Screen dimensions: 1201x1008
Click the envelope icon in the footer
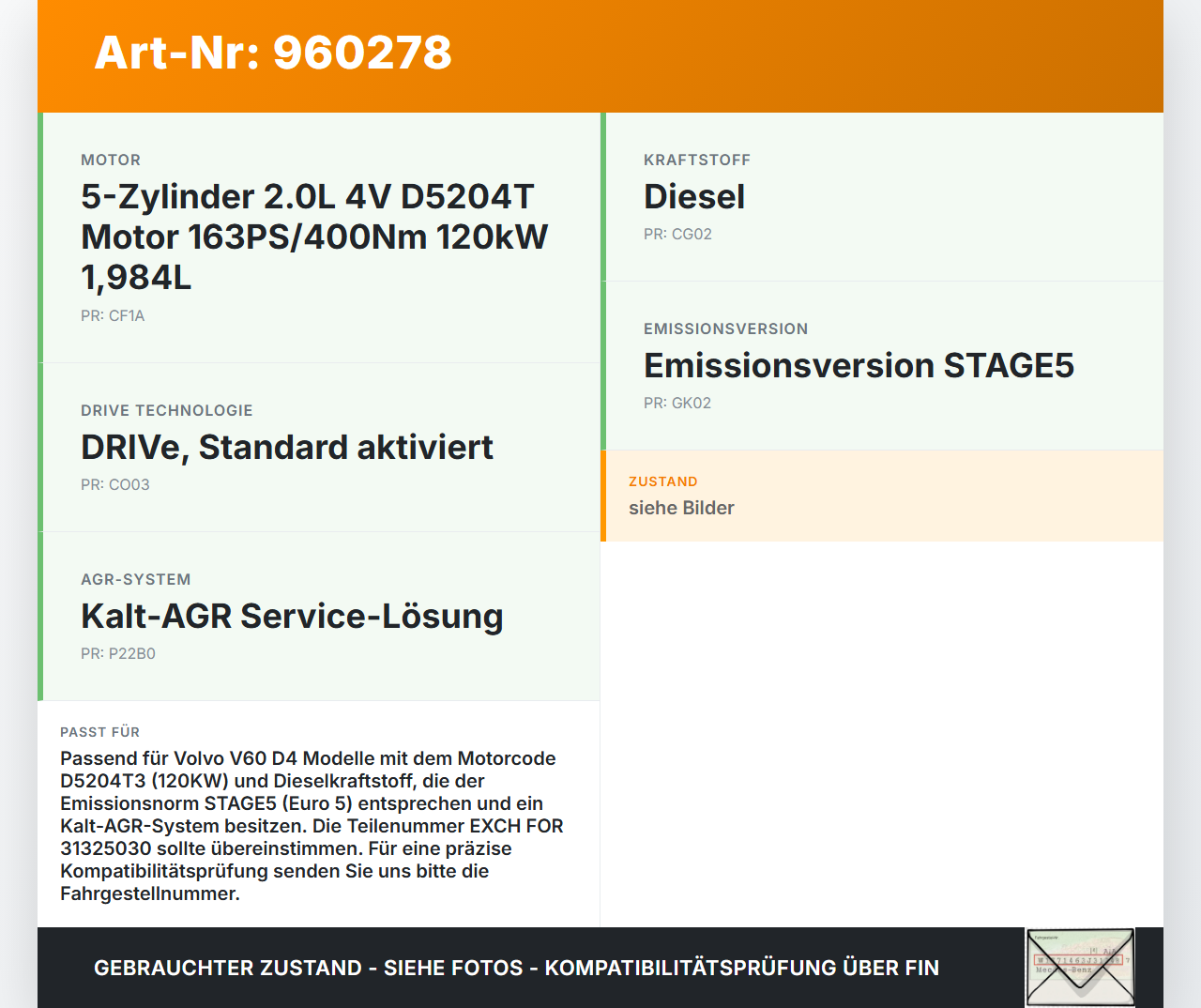[x=1080, y=968]
